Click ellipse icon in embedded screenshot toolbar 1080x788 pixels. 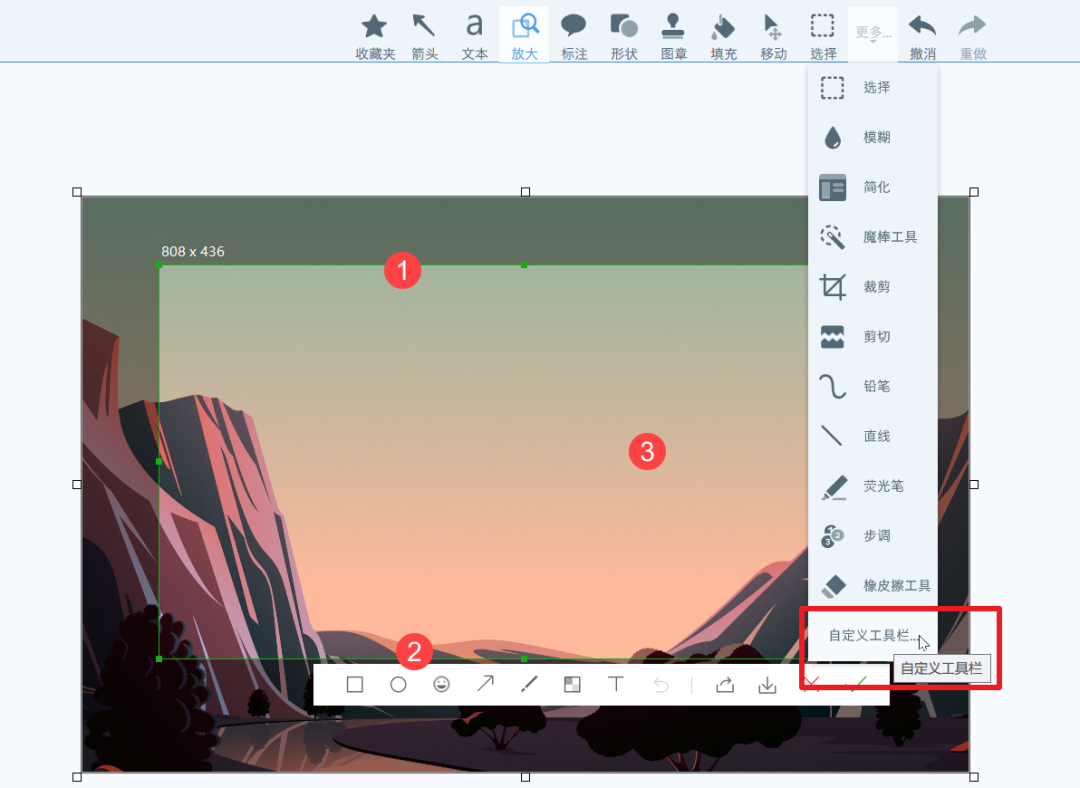[398, 685]
